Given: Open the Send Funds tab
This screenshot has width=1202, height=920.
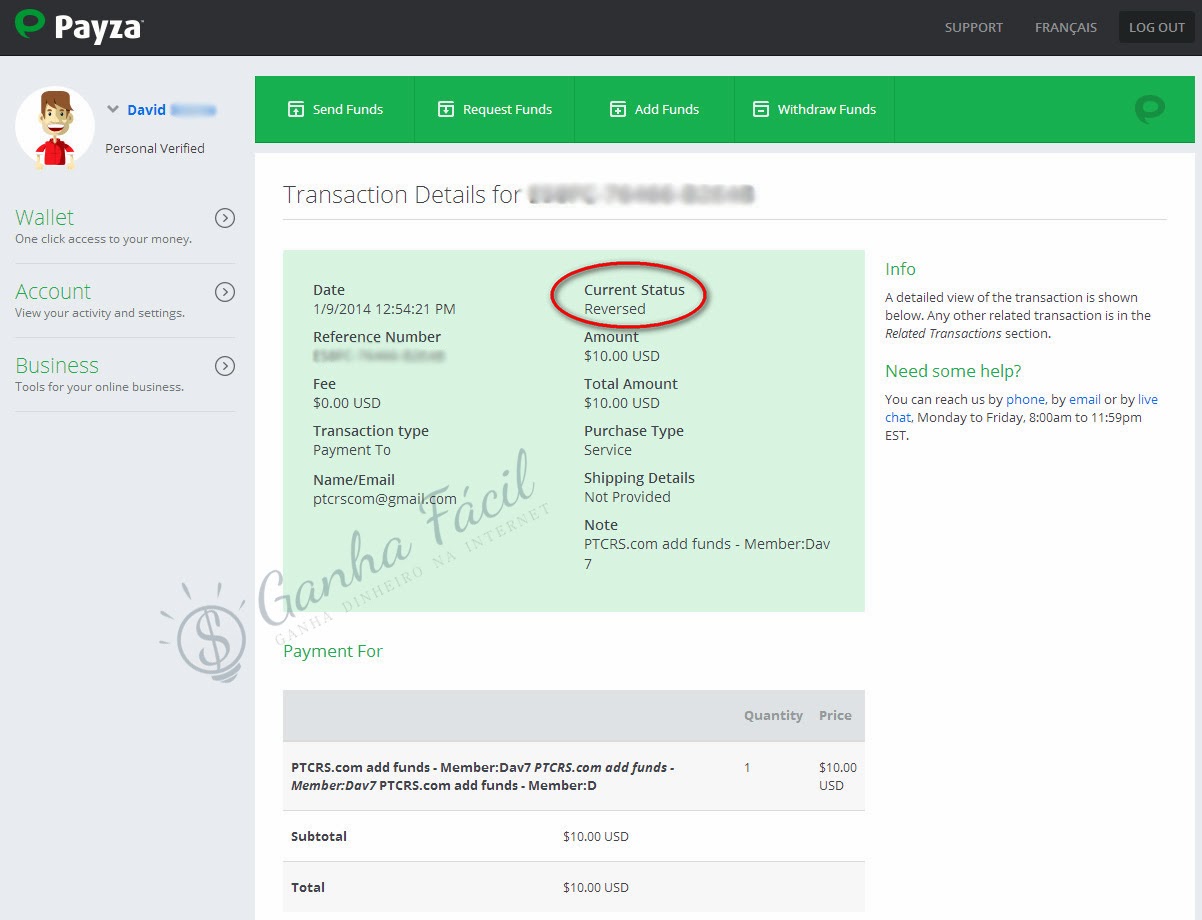Looking at the screenshot, I should pos(335,109).
